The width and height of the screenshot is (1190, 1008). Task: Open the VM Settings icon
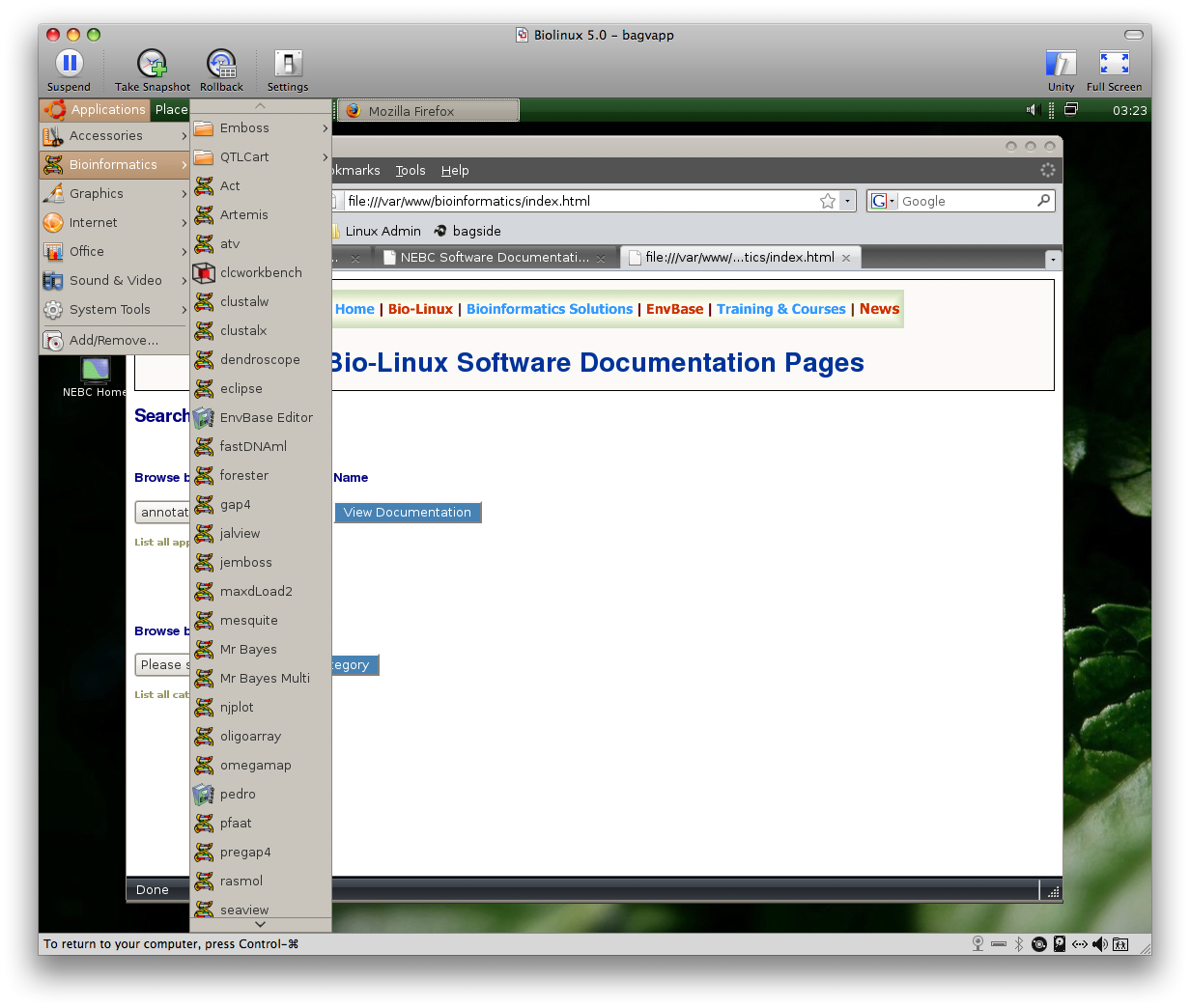click(288, 64)
